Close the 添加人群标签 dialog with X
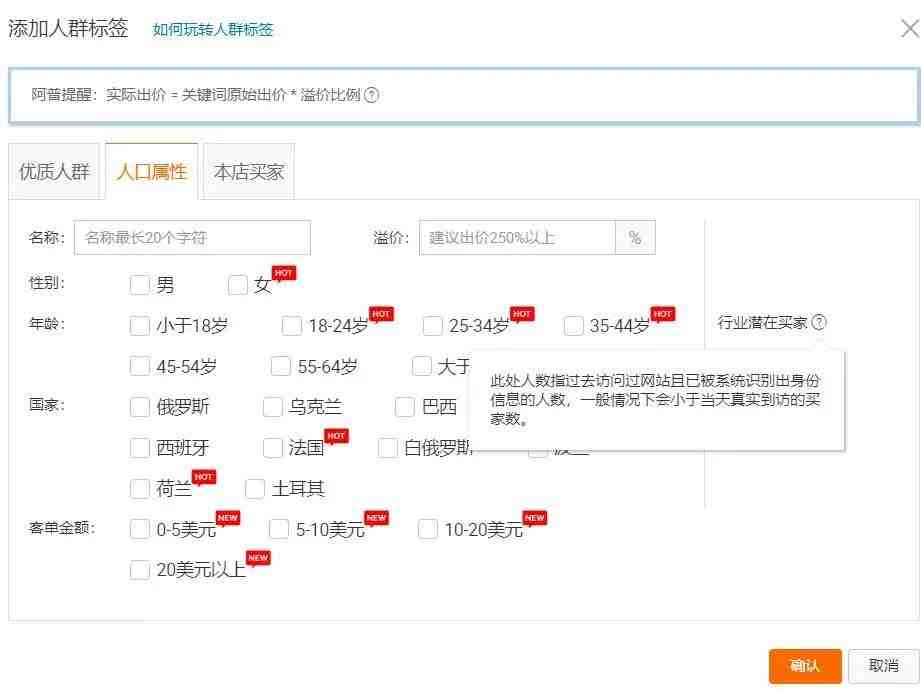The image size is (921, 693). pos(909,29)
